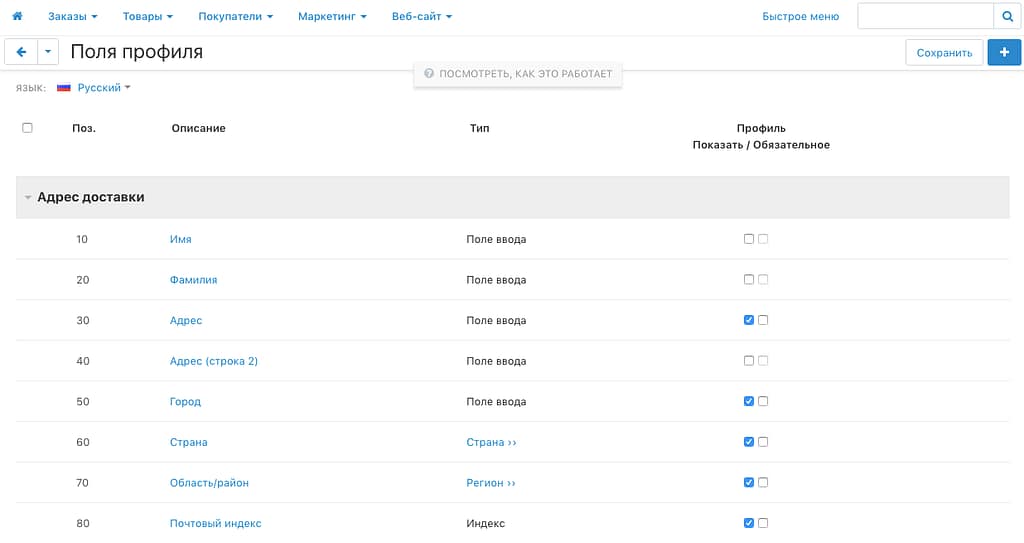Viewport: 1024px width, 543px height.
Task: Open the Почтовый индекс field link
Action: point(215,523)
